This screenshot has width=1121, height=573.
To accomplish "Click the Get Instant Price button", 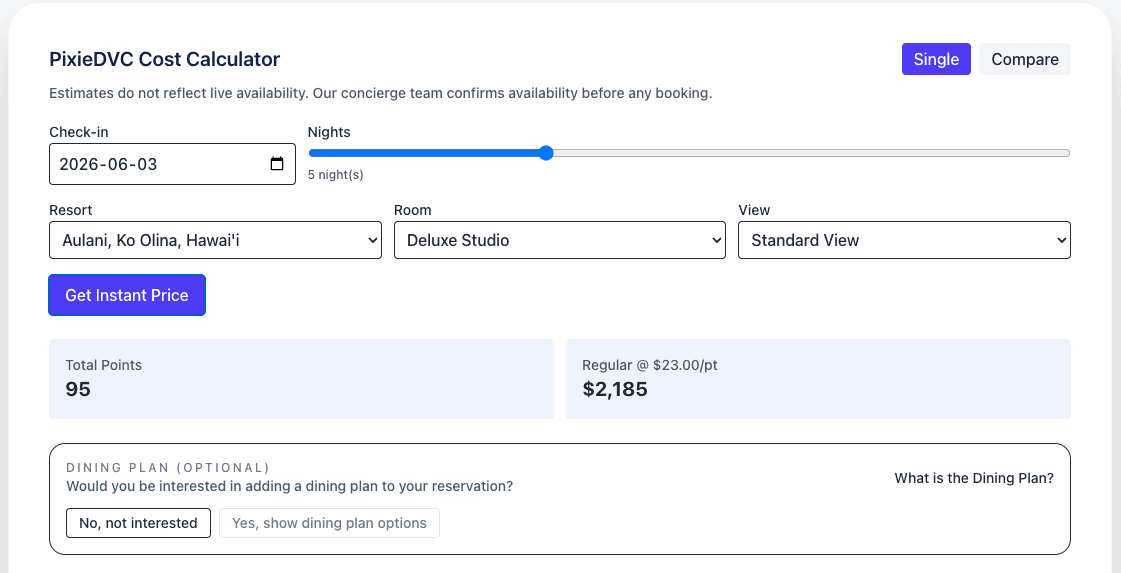I will (127, 295).
